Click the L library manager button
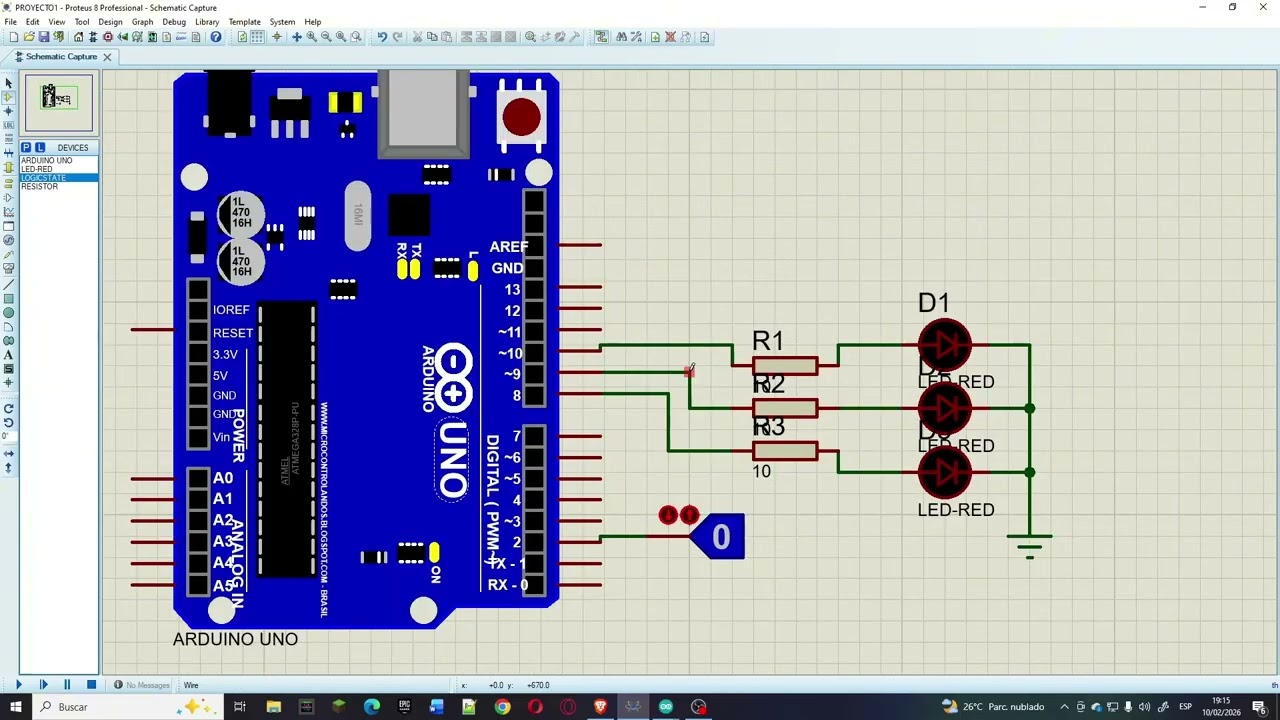 point(39,147)
